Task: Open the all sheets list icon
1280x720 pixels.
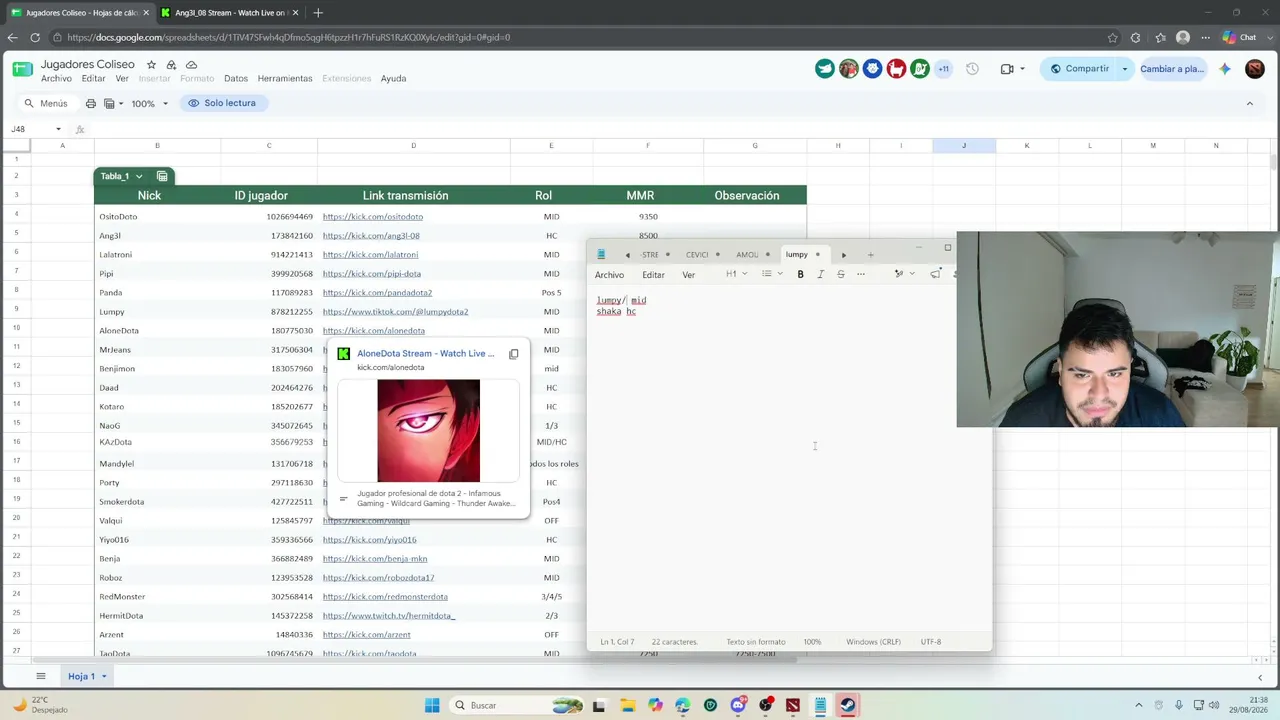Action: [x=41, y=676]
